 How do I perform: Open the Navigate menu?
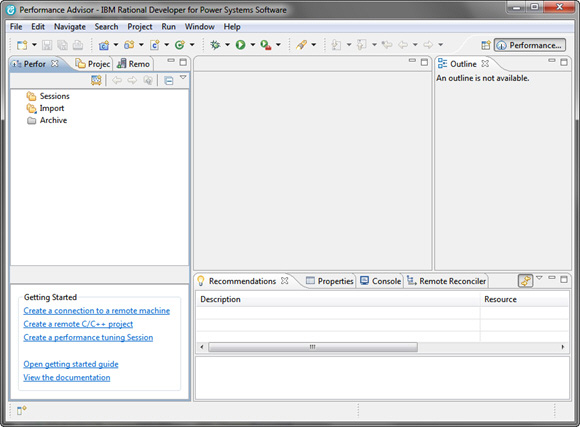[x=70, y=27]
